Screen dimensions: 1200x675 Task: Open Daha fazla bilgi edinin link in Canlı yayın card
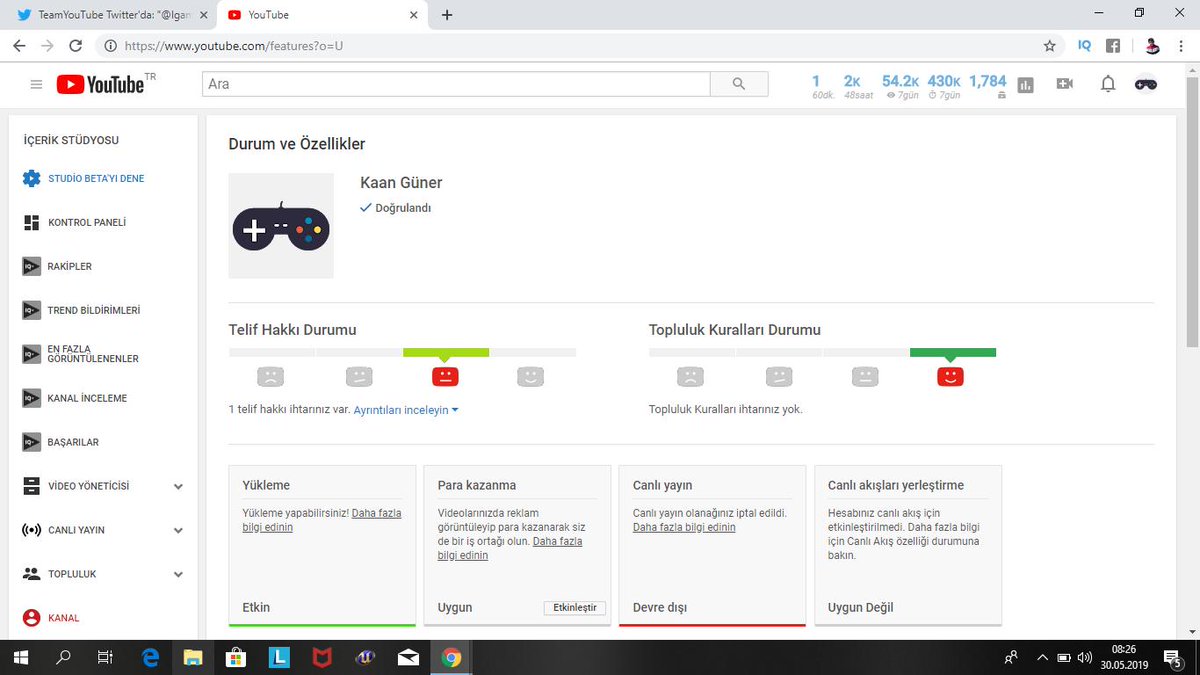click(x=684, y=527)
